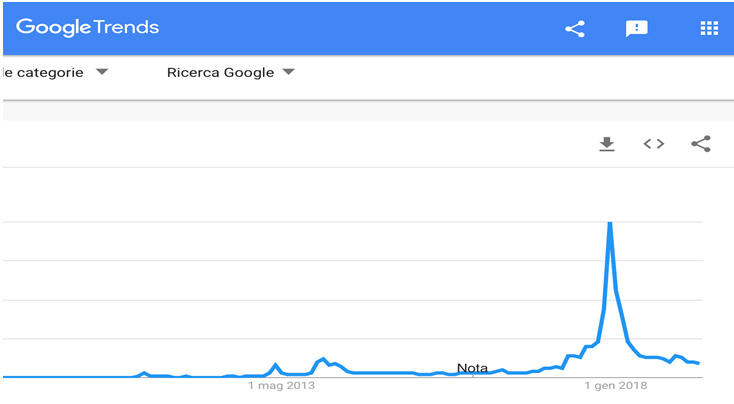Click the Nota marker on the chart
Screen dimensions: 734x404
(x=472, y=368)
